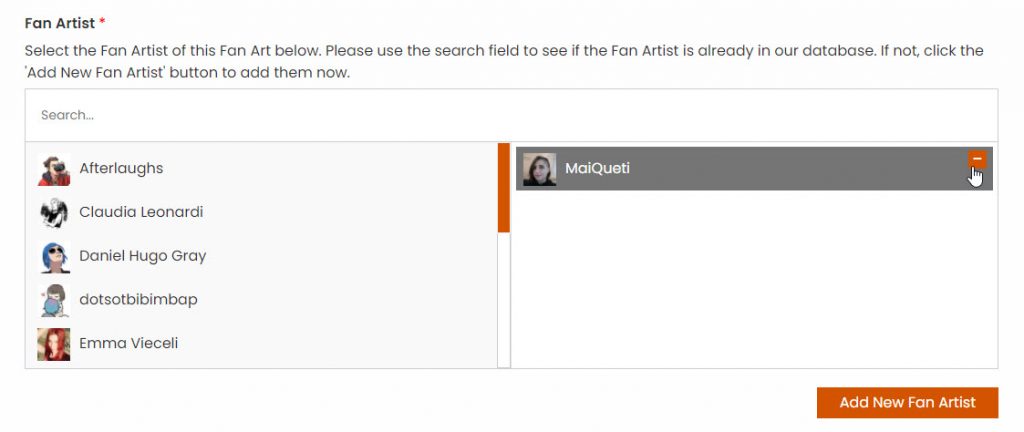
Task: Pick the Daniel Hugo Gray name entry
Action: coord(143,256)
